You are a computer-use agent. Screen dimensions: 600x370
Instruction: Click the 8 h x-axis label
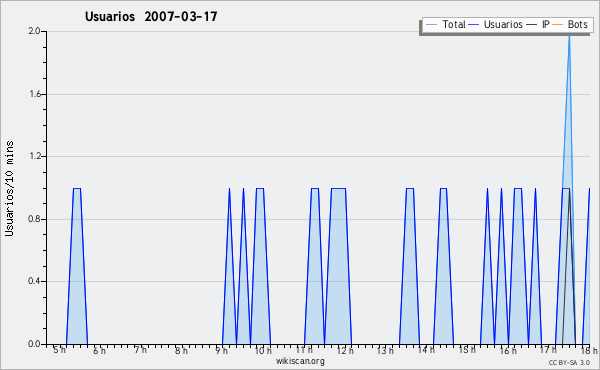[x=181, y=350]
